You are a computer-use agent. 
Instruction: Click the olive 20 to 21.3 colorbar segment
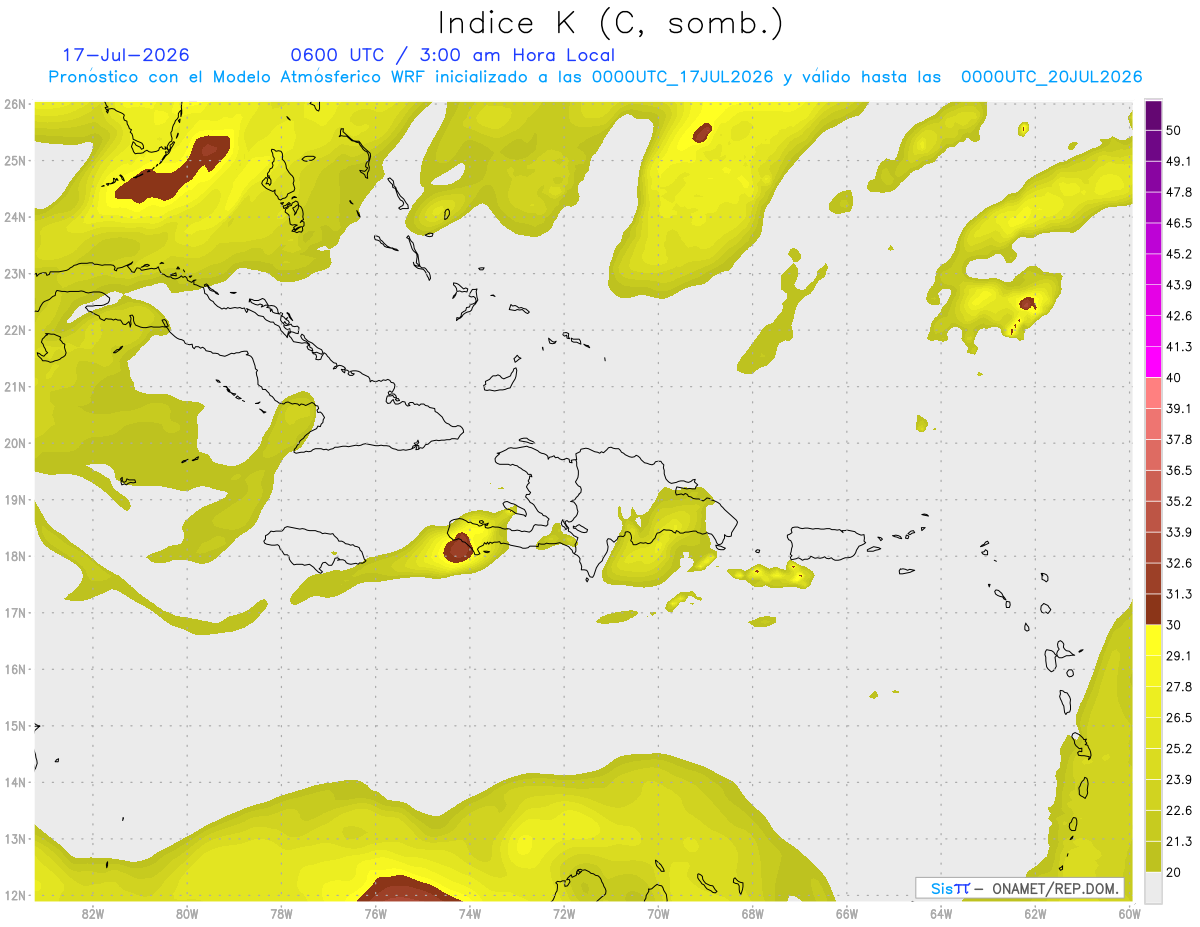point(1153,856)
